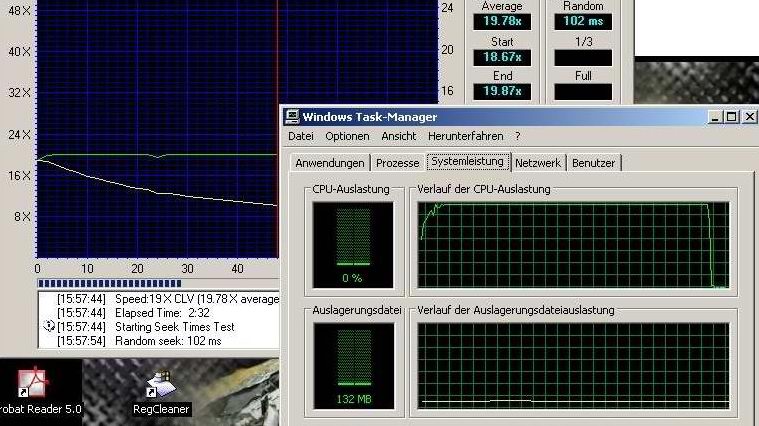
Task: Click the Auslagerungsdatei 132 MB gauge
Action: pyautogui.click(x=354, y=366)
